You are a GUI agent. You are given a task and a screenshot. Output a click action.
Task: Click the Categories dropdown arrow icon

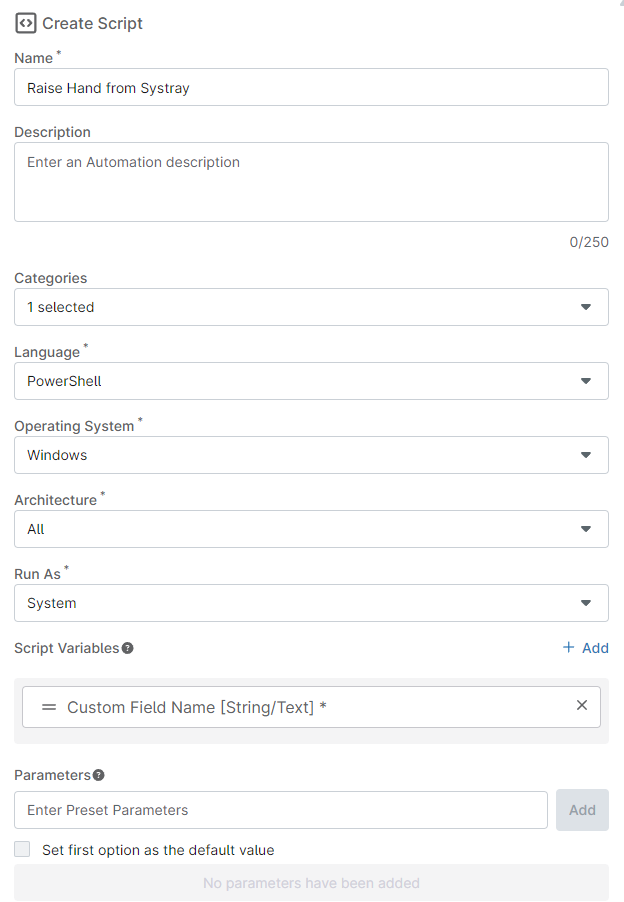(586, 307)
